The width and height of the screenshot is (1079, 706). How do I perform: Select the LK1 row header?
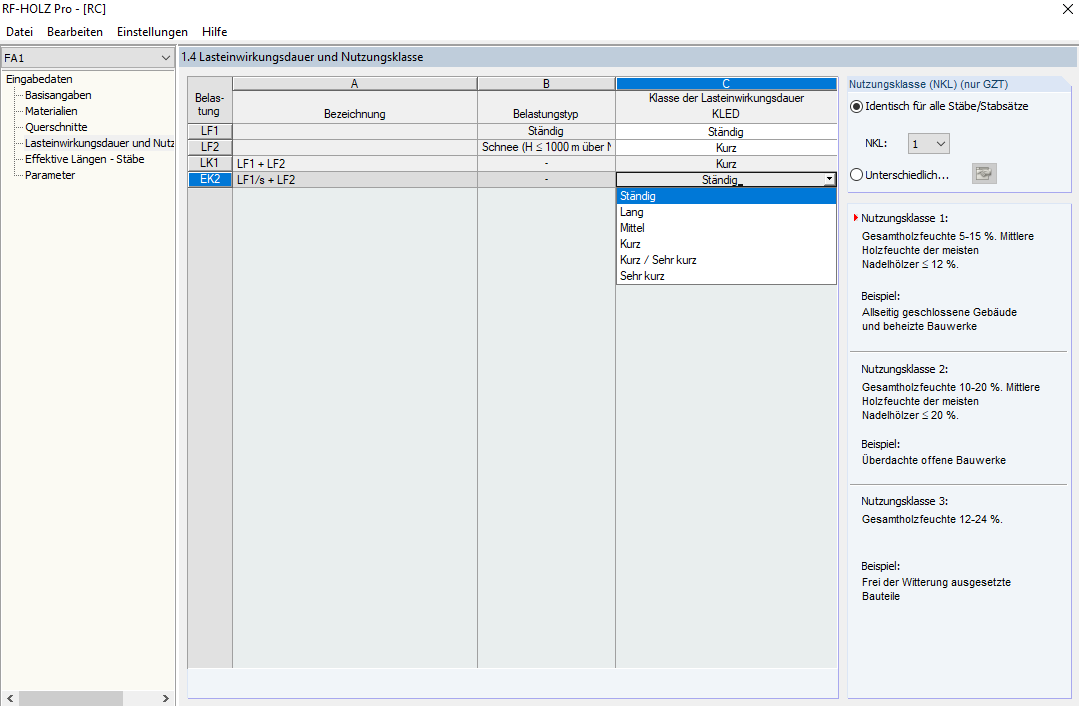pos(210,163)
